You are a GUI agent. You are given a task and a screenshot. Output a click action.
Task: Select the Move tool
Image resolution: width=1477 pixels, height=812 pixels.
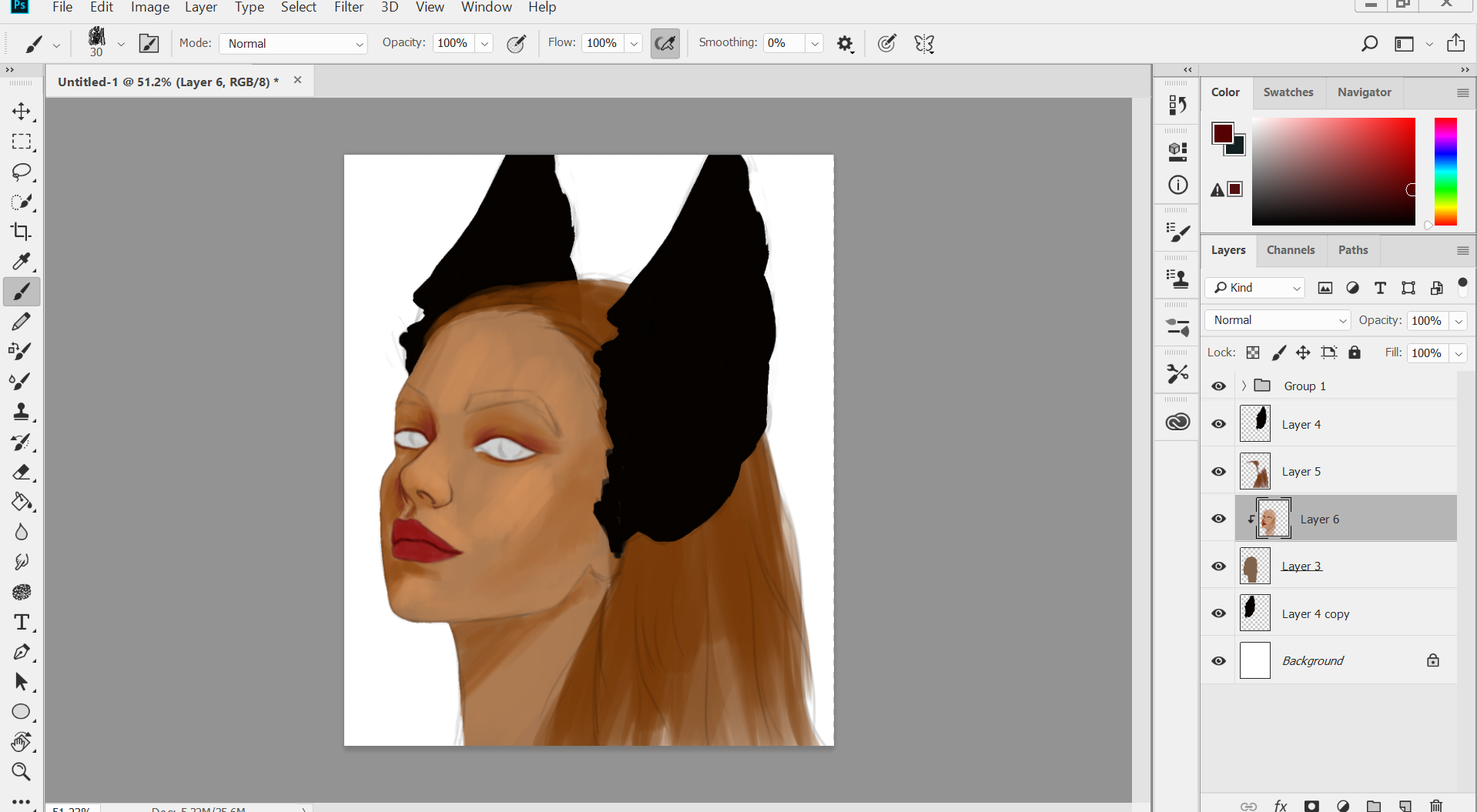[22, 112]
